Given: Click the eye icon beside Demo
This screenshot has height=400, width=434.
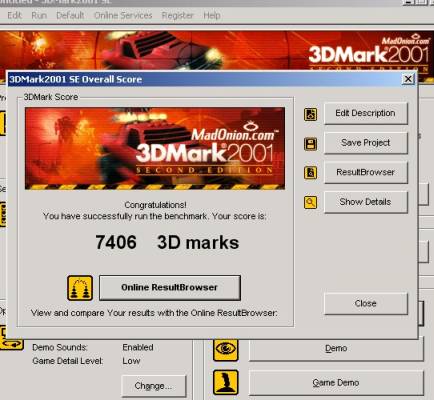Looking at the screenshot, I should click(x=226, y=349).
